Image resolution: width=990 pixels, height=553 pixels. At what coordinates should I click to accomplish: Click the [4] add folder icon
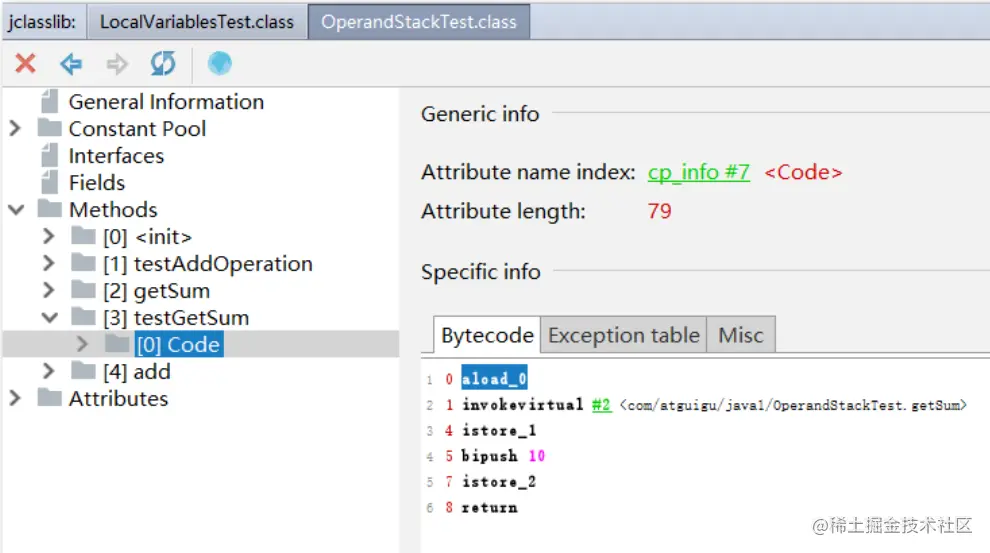(83, 371)
